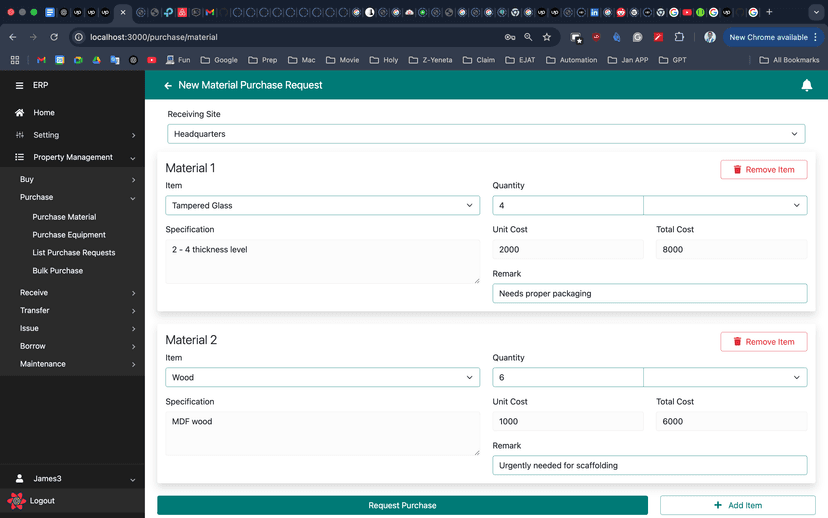Open the password key icon in address bar
The width and height of the screenshot is (828, 518).
510,37
